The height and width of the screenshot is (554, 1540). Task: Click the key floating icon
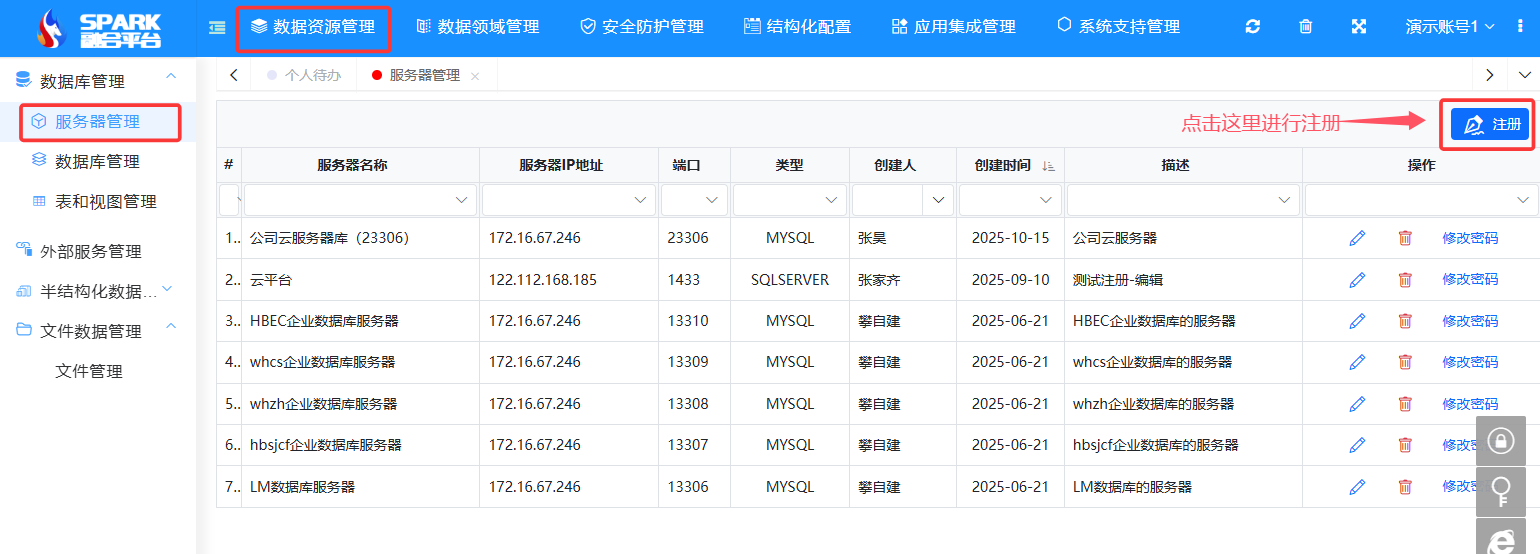[x=1500, y=490]
